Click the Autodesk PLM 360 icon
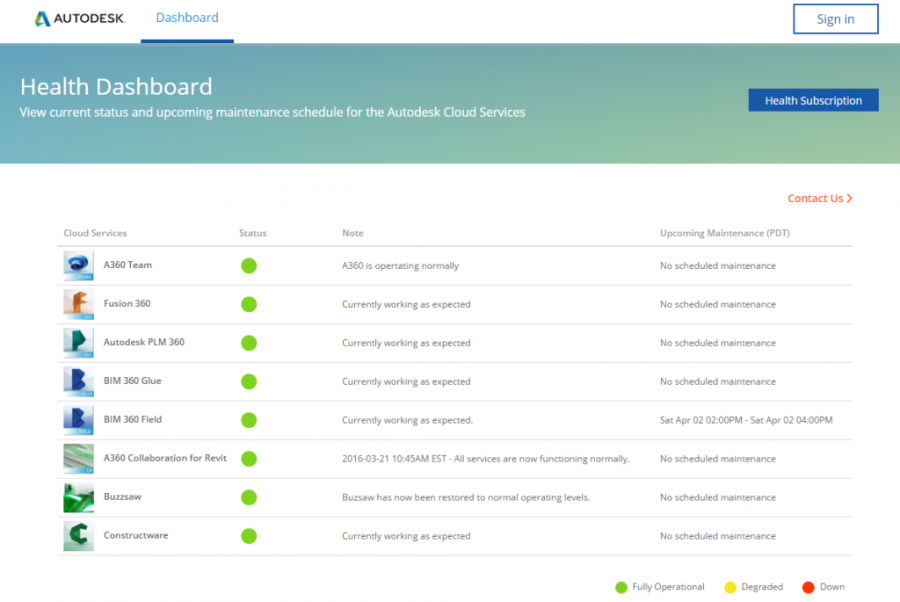 pos(78,342)
